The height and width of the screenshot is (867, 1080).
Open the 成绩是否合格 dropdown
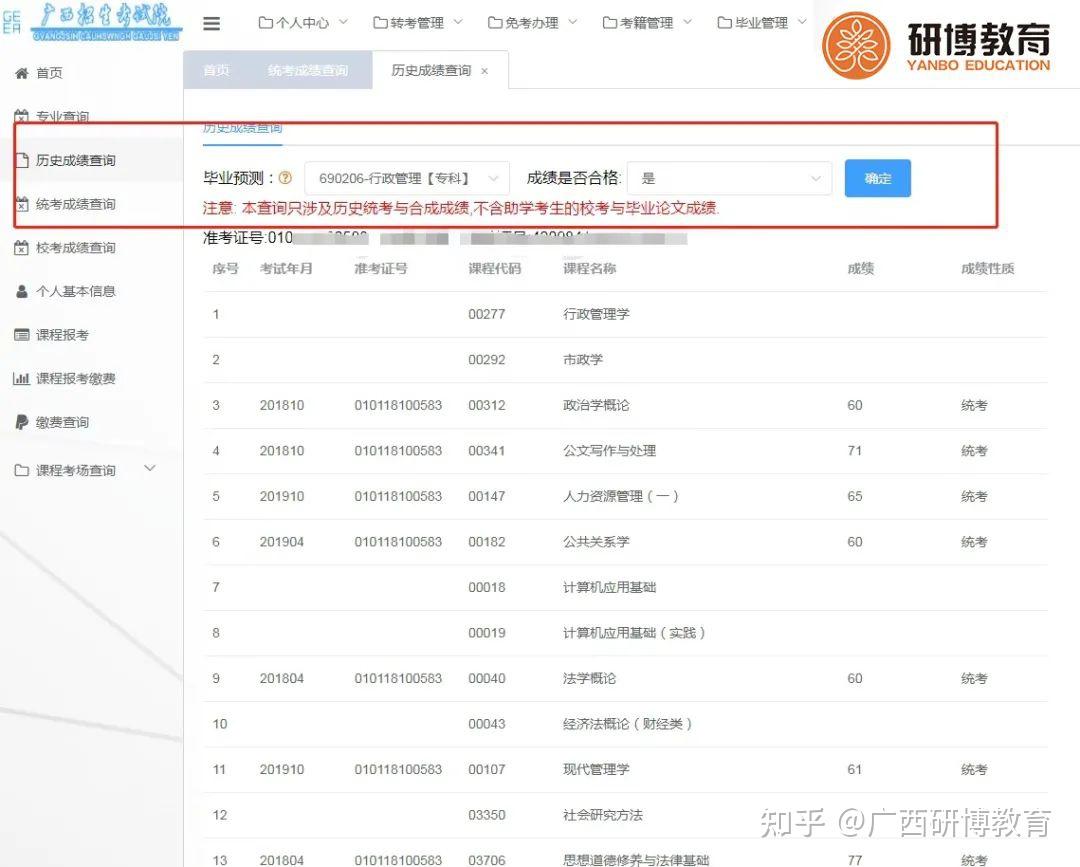(x=730, y=177)
